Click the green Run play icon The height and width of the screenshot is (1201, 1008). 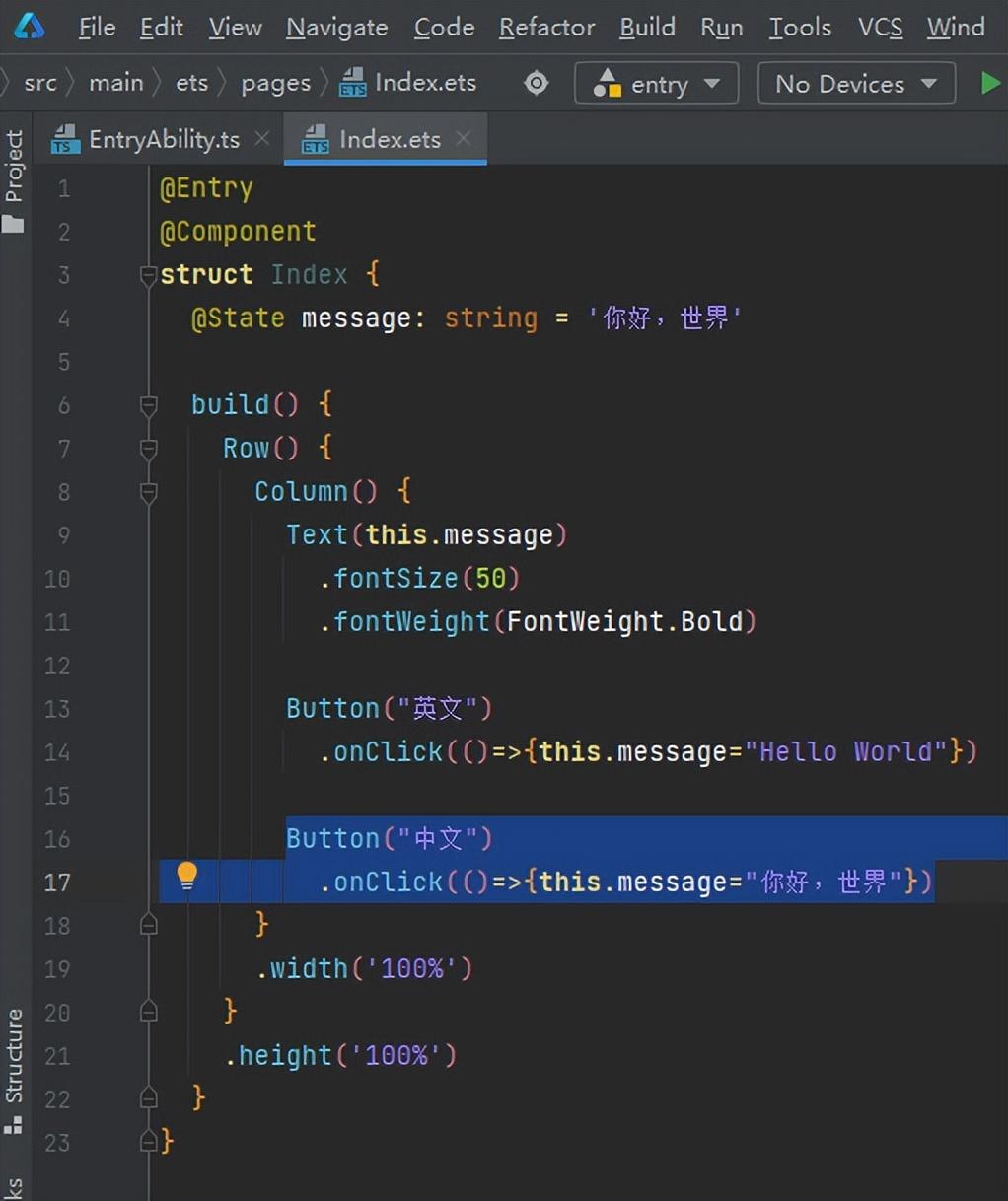[989, 83]
